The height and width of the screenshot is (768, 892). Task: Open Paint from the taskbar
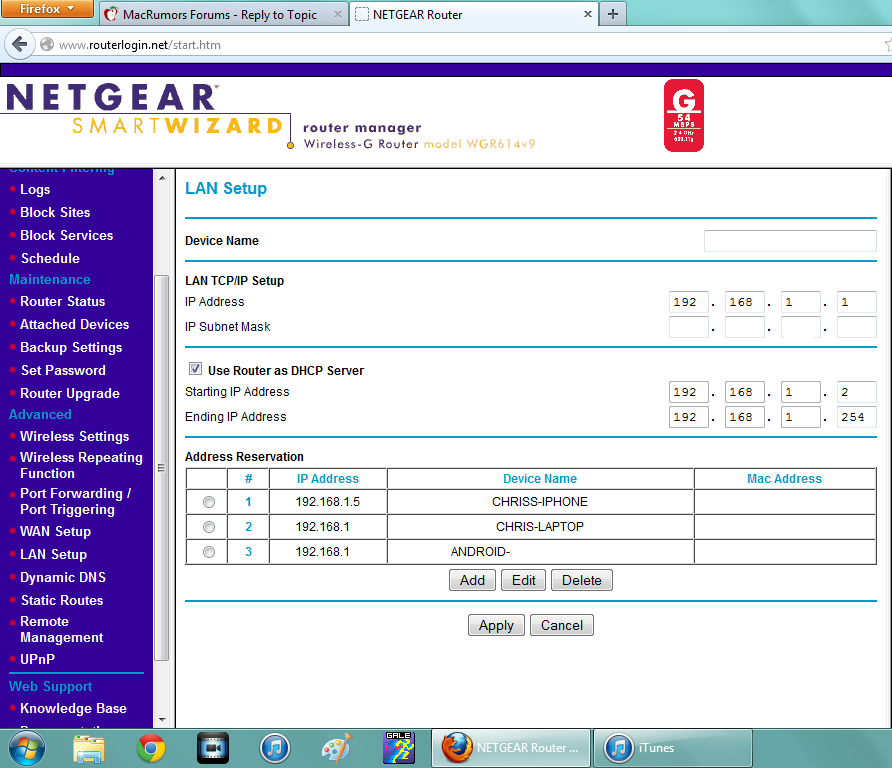pyautogui.click(x=337, y=749)
